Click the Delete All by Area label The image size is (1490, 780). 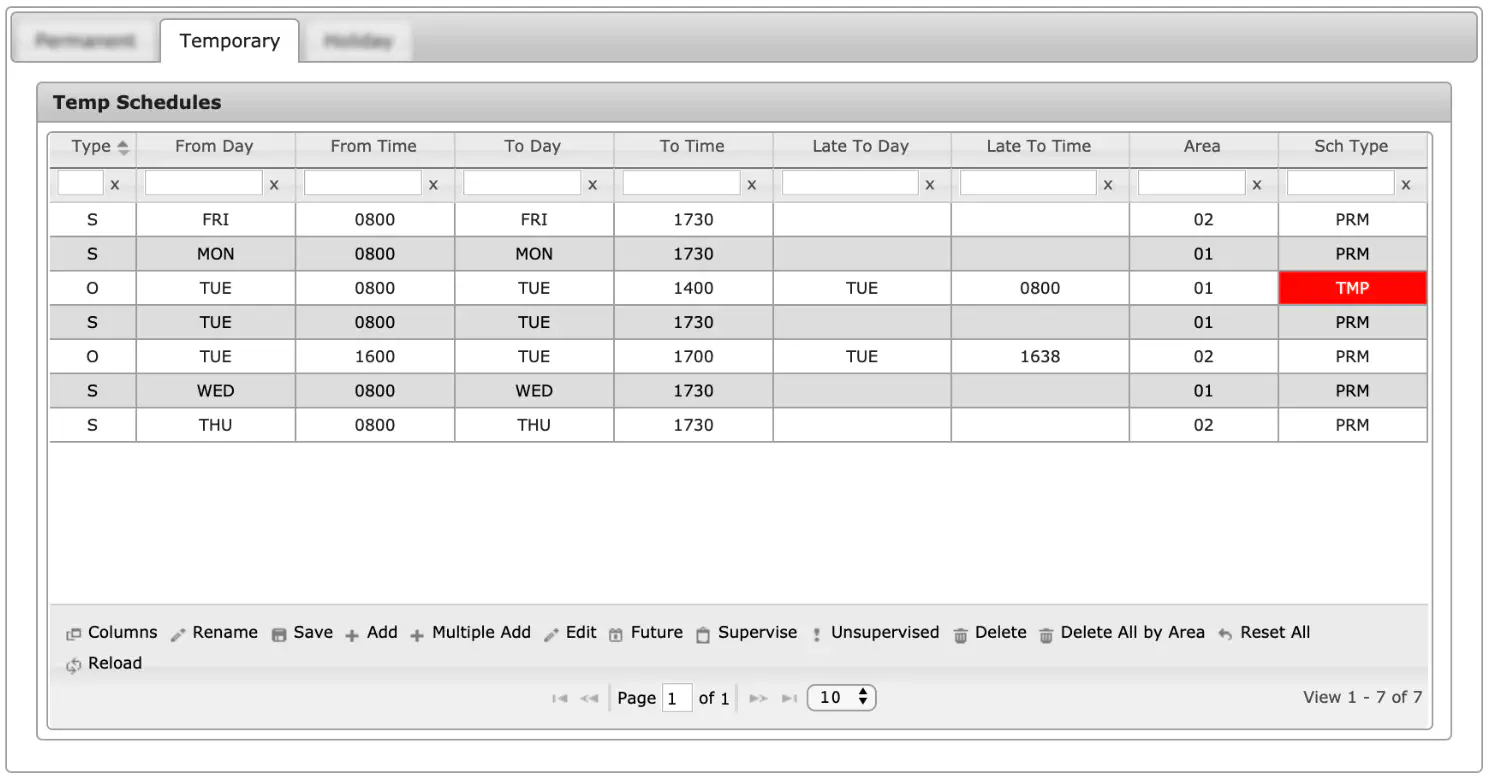coord(1132,633)
